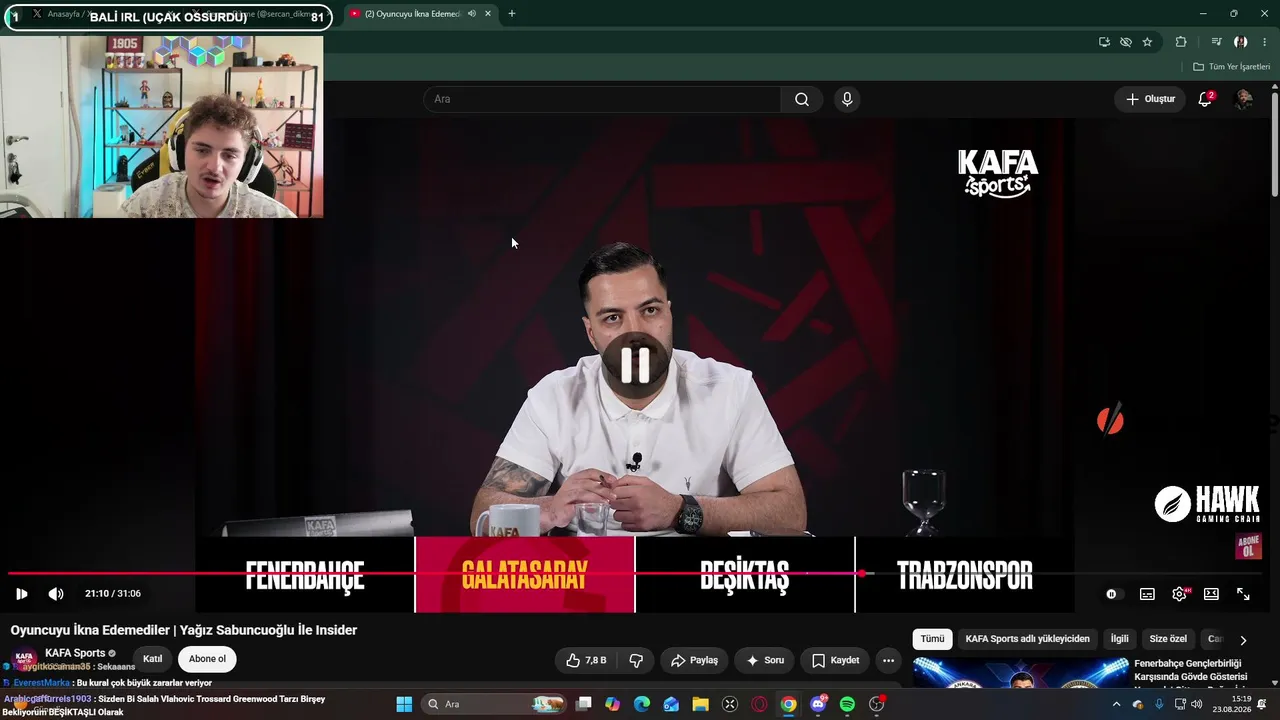Image resolution: width=1280 pixels, height=720 pixels.
Task: Open the YouTube account avatar menu
Action: [1244, 99]
